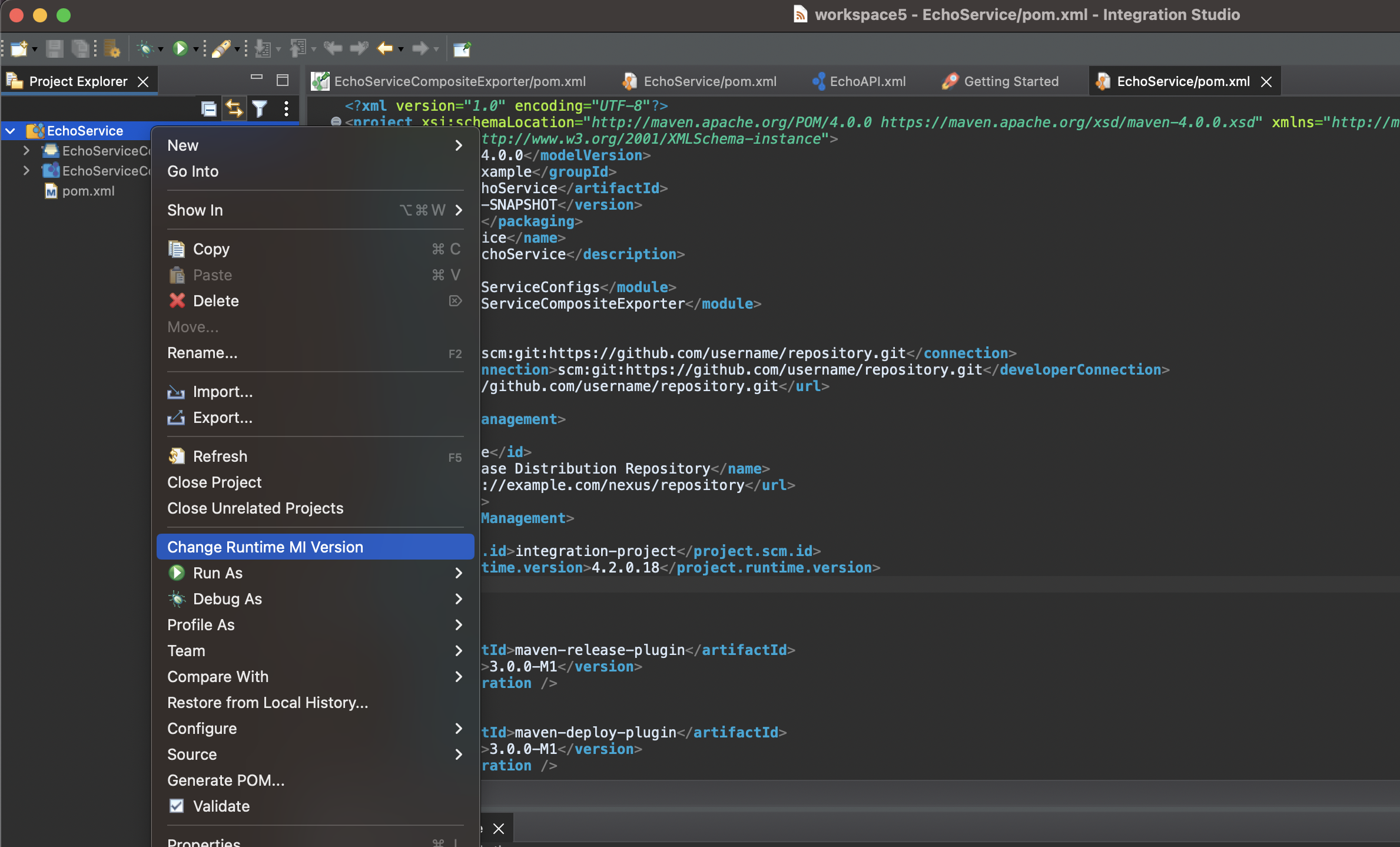This screenshot has height=847, width=1400.
Task: Expand the second EchoServiceC... child folder
Action: (x=26, y=171)
